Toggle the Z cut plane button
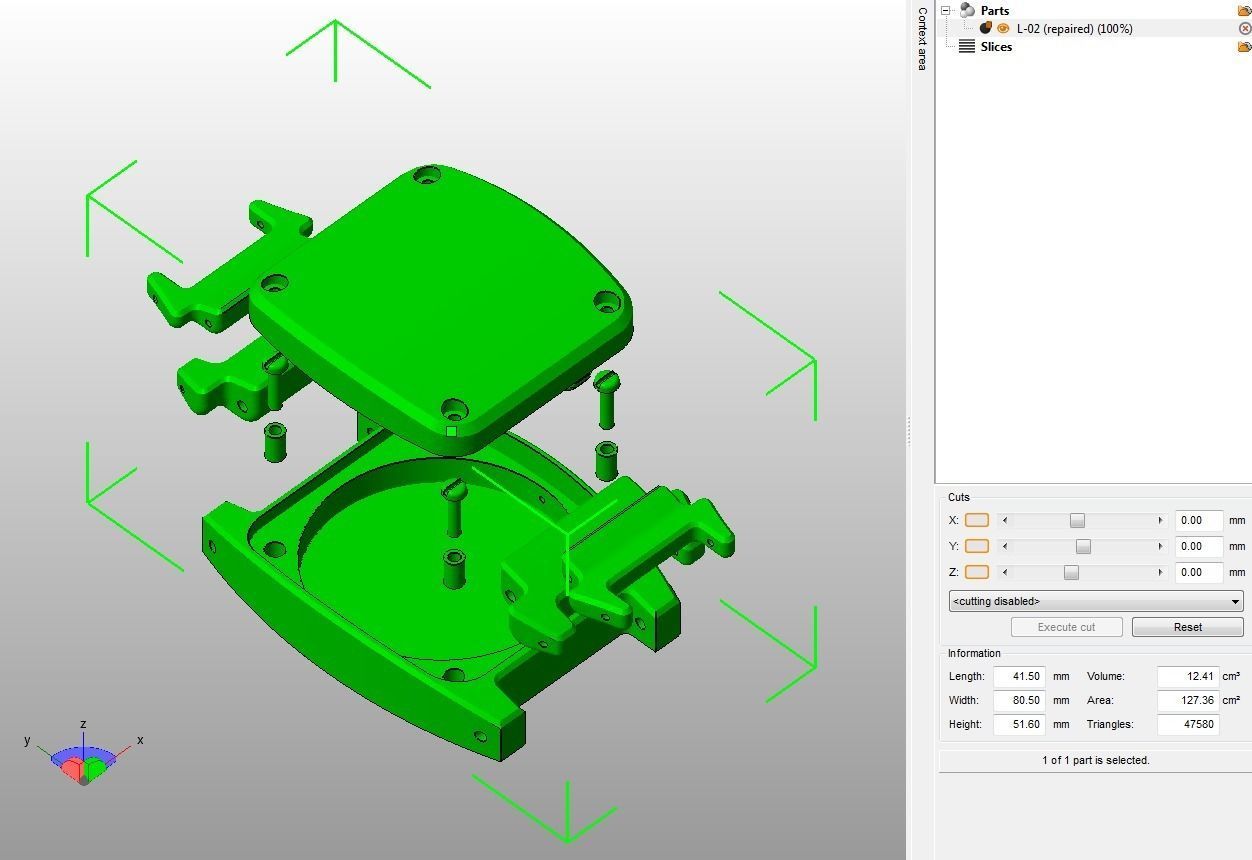The width and height of the screenshot is (1252, 860). click(977, 572)
